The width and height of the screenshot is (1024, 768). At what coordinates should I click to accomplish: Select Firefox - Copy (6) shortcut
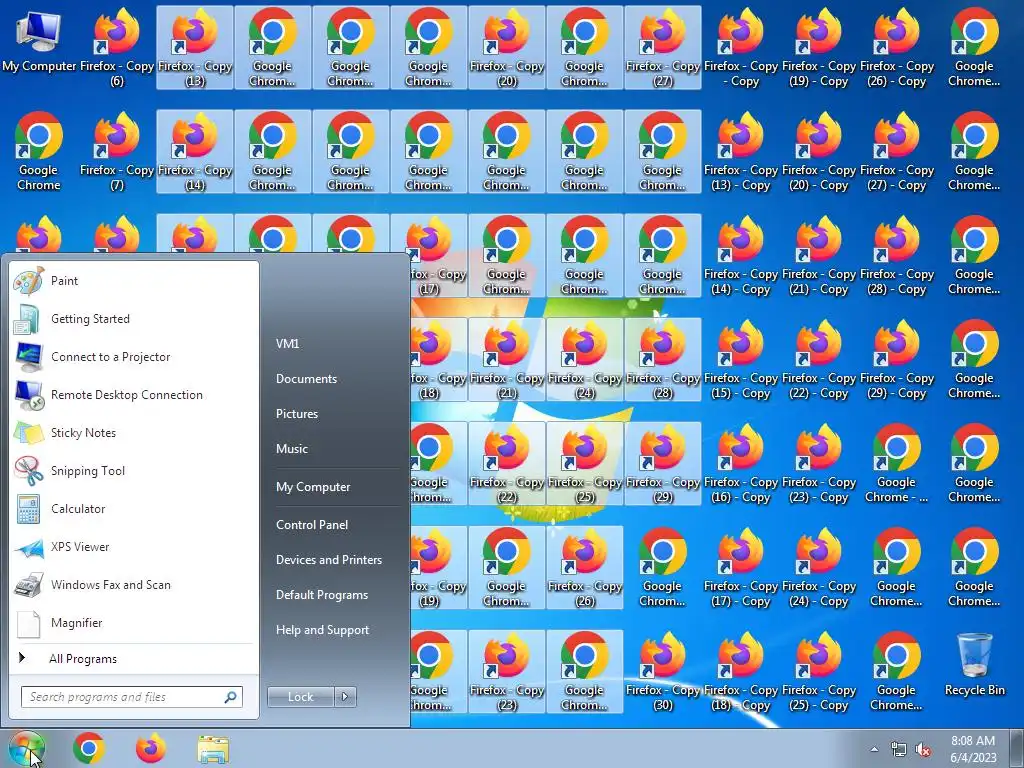click(x=117, y=48)
